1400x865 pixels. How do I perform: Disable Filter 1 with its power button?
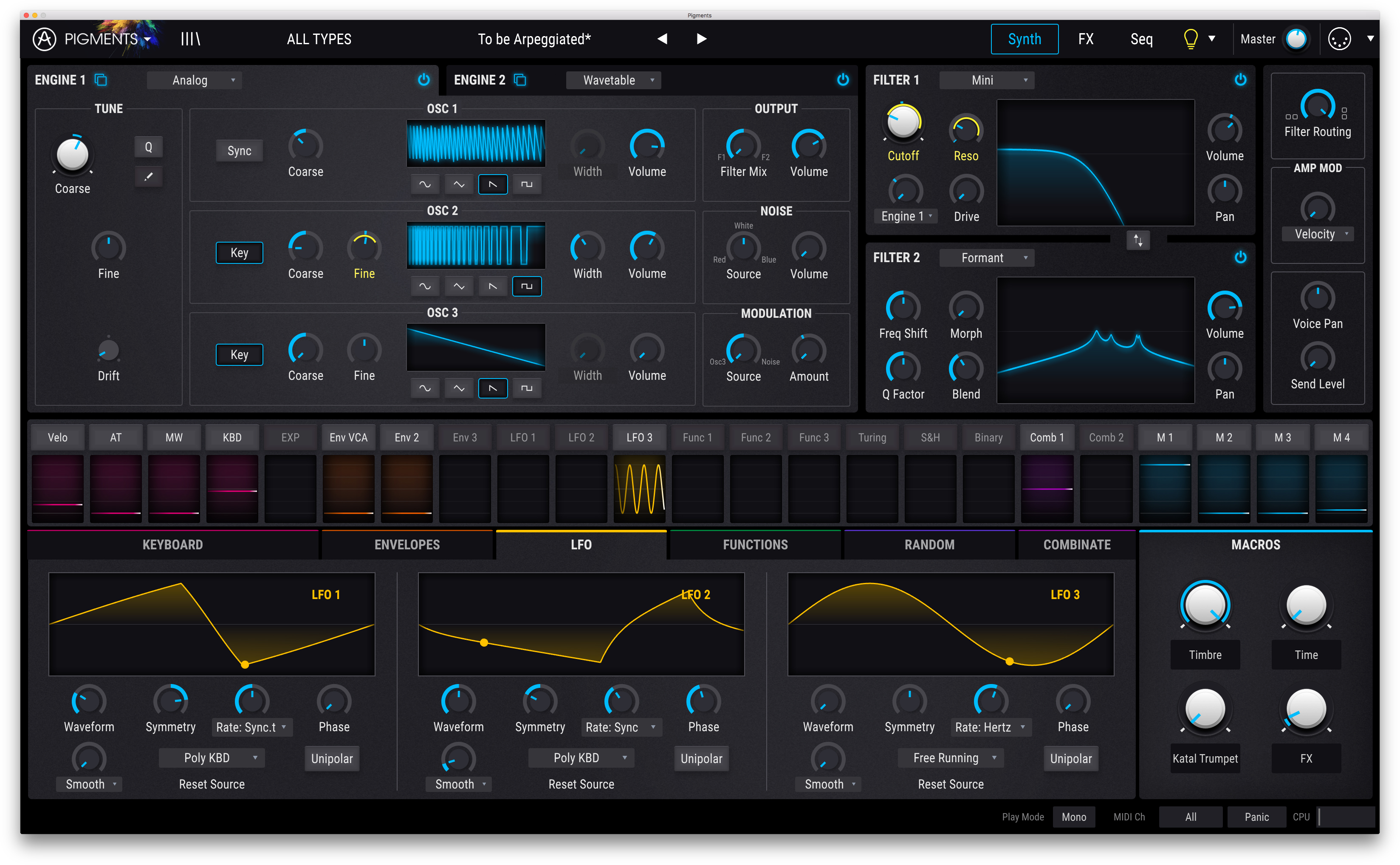[x=1240, y=79]
